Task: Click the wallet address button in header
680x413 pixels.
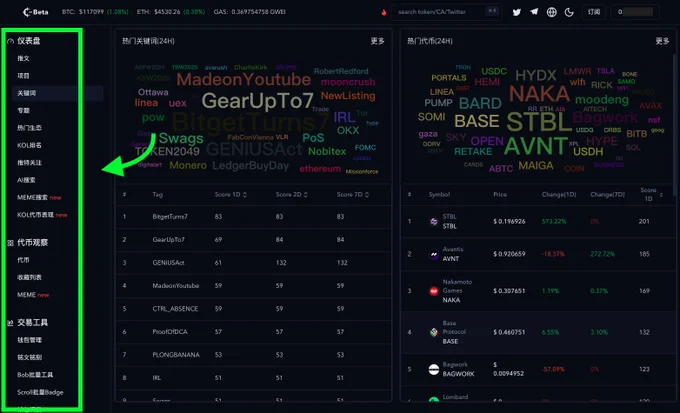Action: coord(635,12)
